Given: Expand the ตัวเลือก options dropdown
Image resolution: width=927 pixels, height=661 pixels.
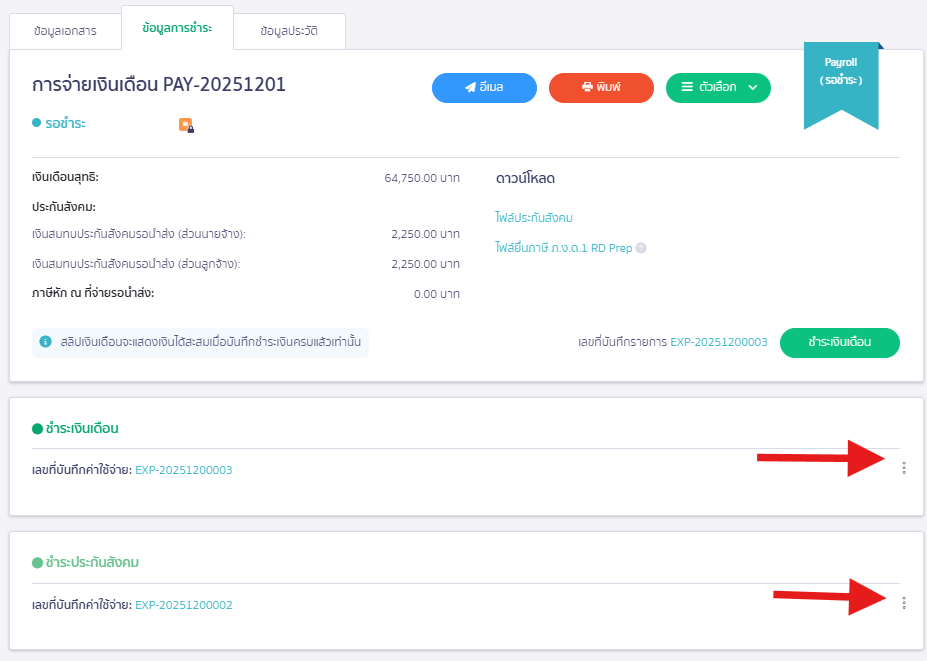Looking at the screenshot, I should pyautogui.click(x=718, y=88).
